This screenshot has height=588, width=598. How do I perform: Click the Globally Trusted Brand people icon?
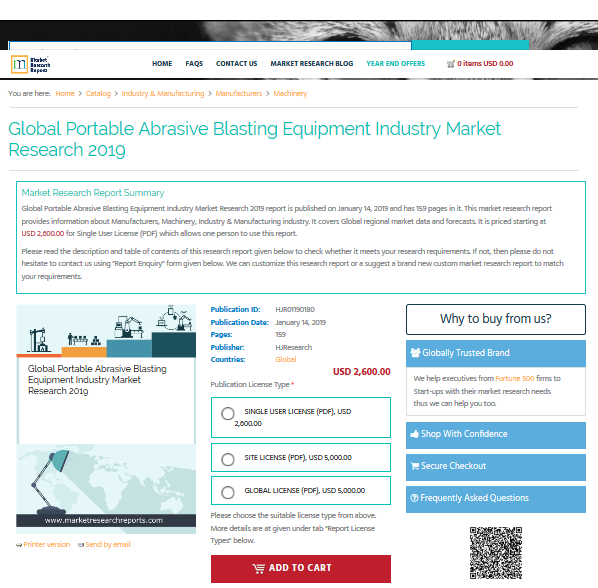[415, 353]
